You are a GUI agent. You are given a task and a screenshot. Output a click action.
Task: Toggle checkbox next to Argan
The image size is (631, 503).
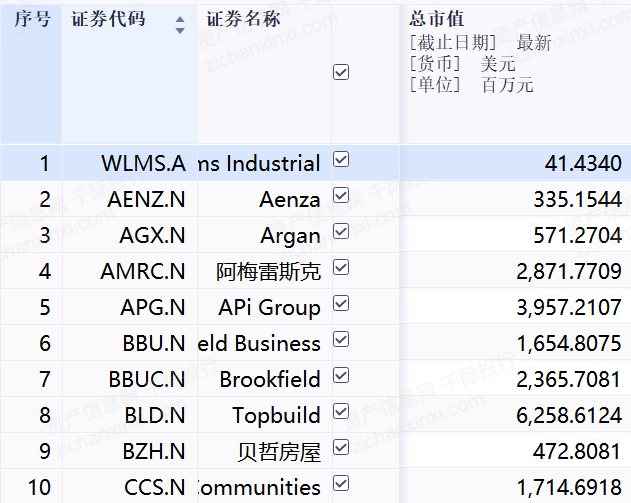coord(341,232)
